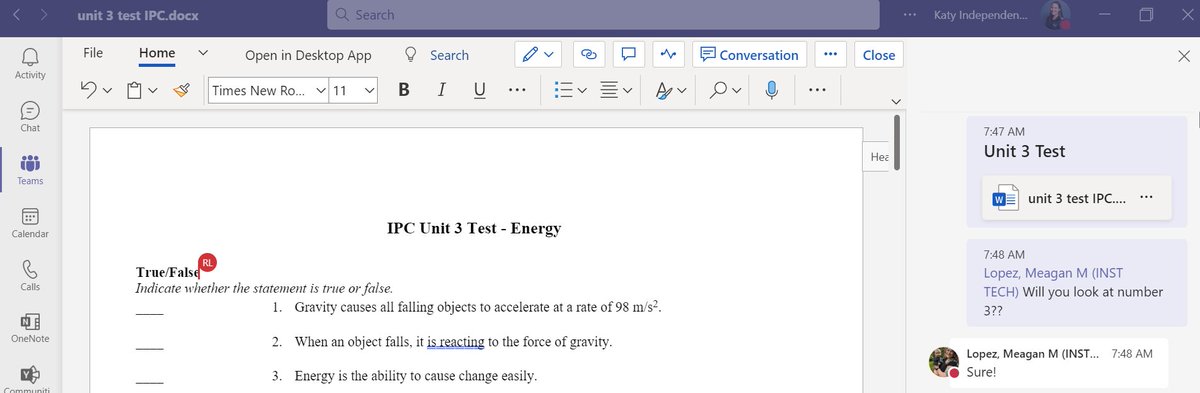Open more font formatting options ellipsis
Image resolution: width=1200 pixels, height=393 pixels.
517,90
